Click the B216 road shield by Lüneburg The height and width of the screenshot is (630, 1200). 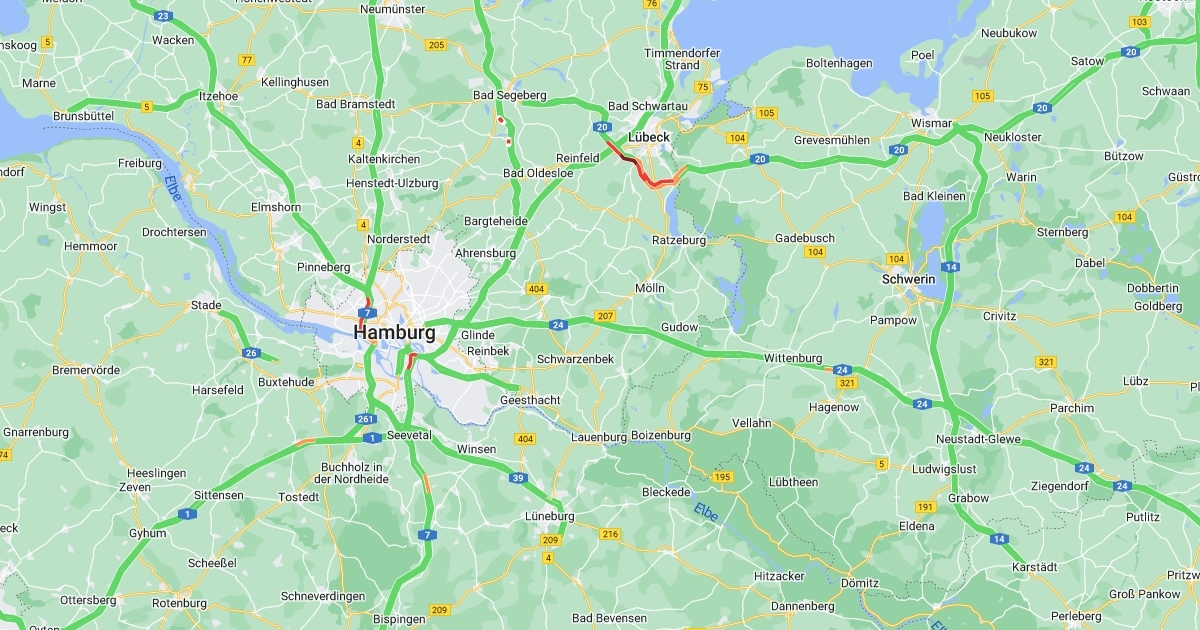click(x=610, y=534)
